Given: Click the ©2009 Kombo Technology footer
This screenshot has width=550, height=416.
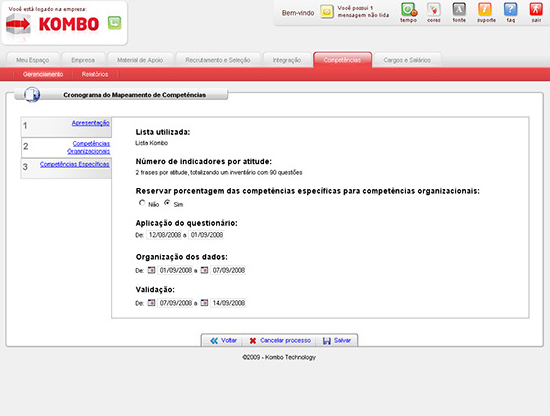Looking at the screenshot, I should pyautogui.click(x=279, y=357).
